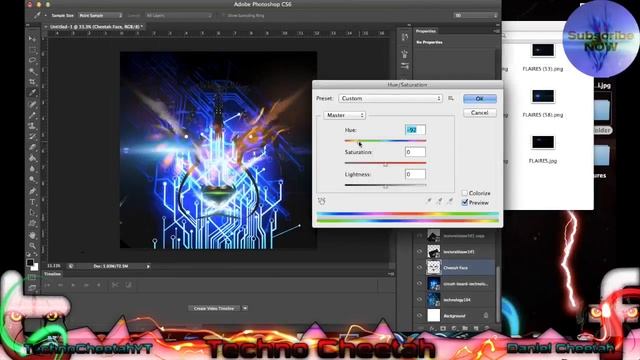Click the Hue slider track
Viewport: 640px width, 360px height.
point(385,141)
